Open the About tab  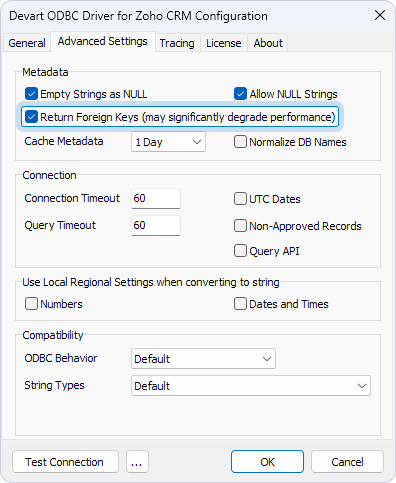point(268,43)
